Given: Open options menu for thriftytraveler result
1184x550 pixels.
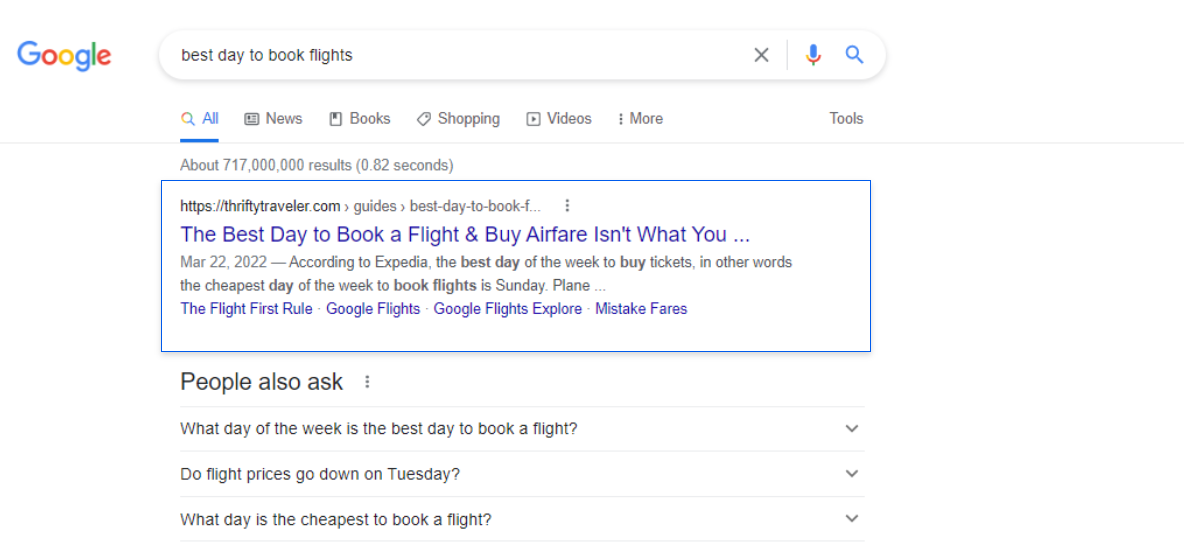Looking at the screenshot, I should click(x=567, y=206).
